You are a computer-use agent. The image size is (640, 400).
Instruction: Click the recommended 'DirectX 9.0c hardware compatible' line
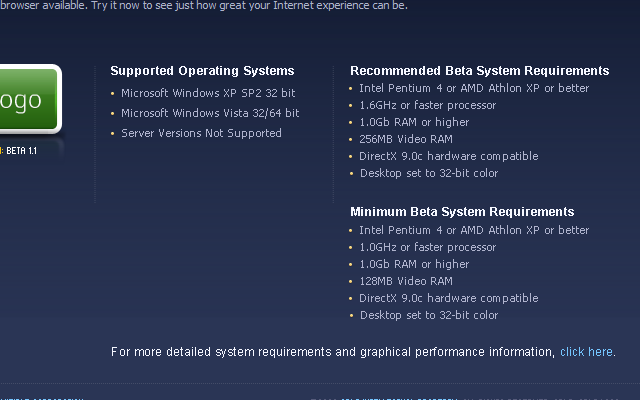pos(449,156)
